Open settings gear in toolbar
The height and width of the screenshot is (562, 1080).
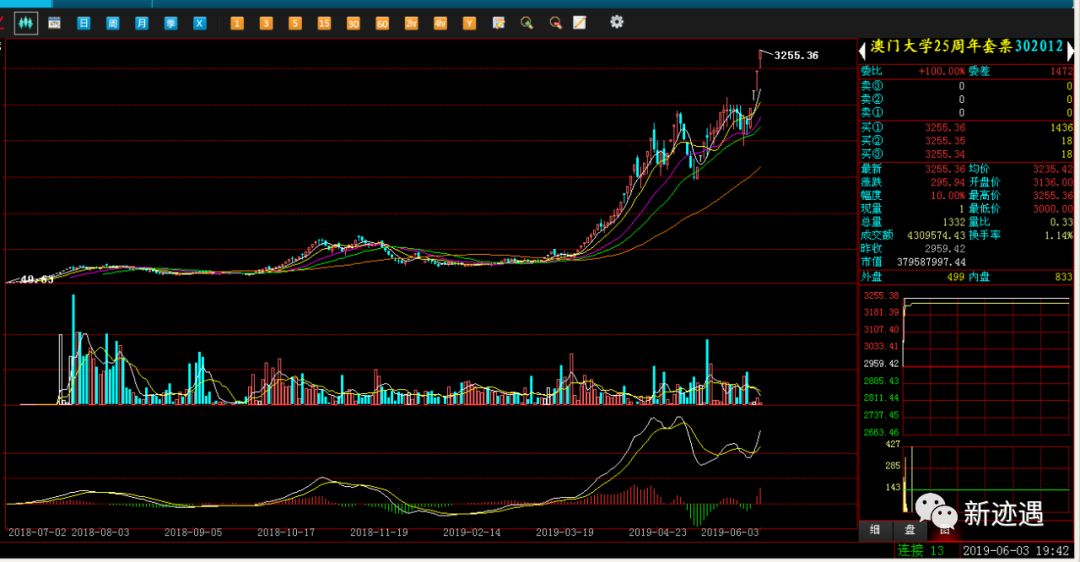[616, 22]
